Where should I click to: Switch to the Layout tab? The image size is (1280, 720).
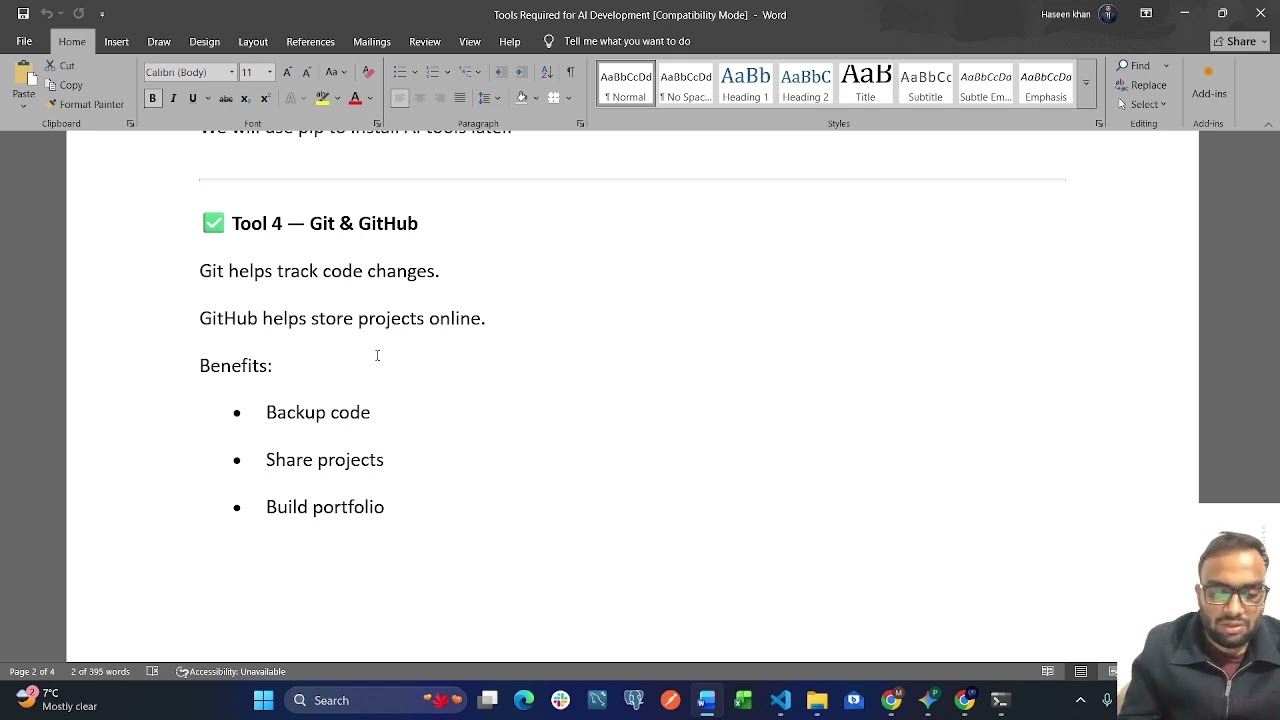tap(253, 42)
